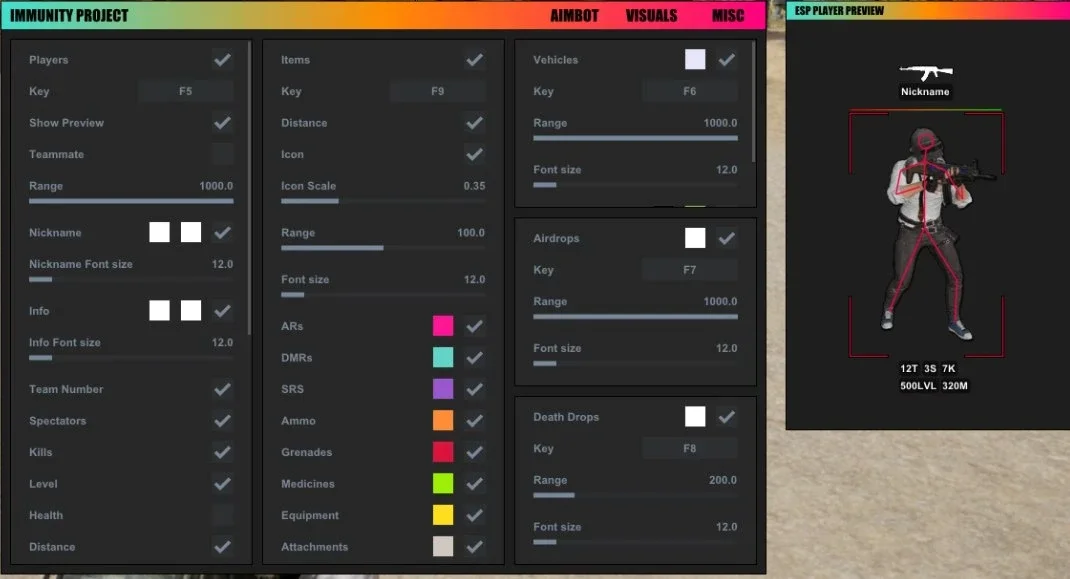Open the yellow Equipment color swatch
Image resolution: width=1070 pixels, height=579 pixels.
[443, 515]
